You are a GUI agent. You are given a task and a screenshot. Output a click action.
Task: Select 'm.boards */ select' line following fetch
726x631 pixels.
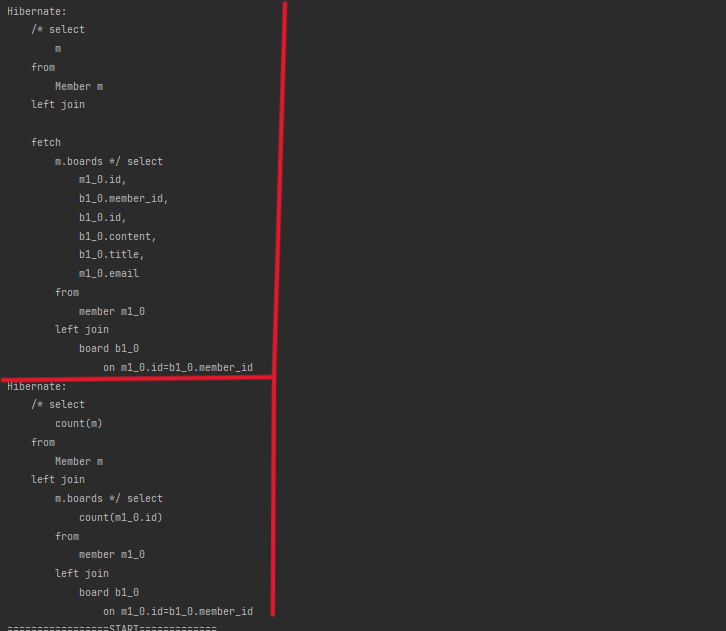point(109,161)
